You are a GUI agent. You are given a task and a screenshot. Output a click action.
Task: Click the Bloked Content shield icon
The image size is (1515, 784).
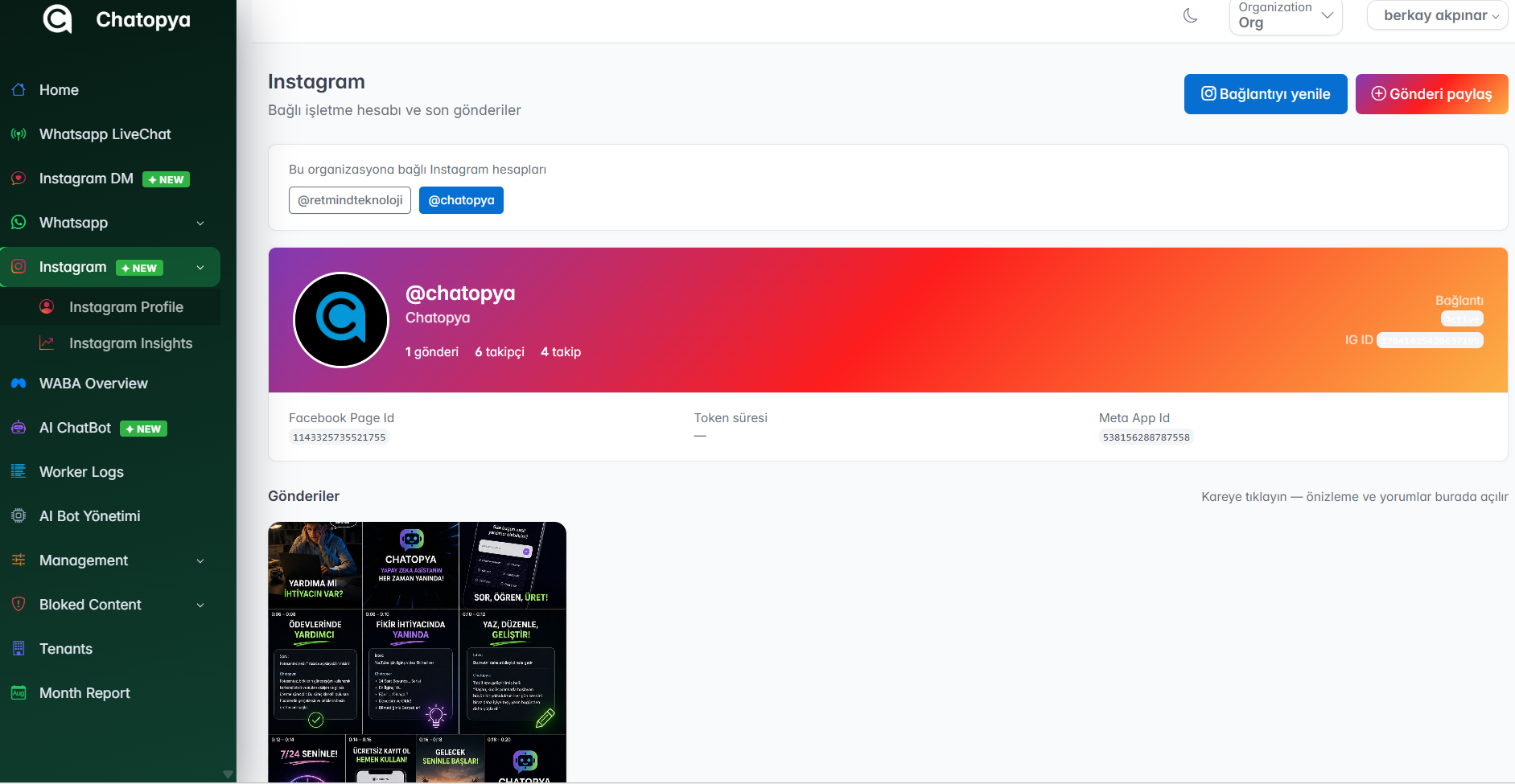tap(19, 604)
